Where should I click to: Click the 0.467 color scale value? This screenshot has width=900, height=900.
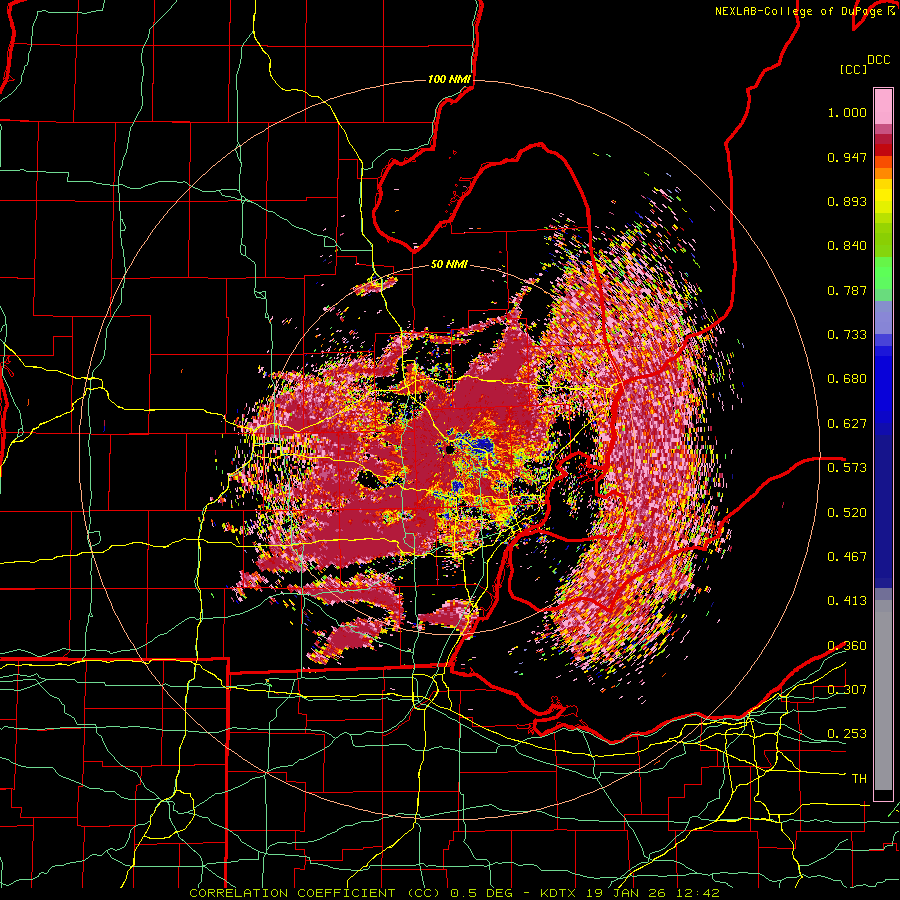(x=847, y=557)
